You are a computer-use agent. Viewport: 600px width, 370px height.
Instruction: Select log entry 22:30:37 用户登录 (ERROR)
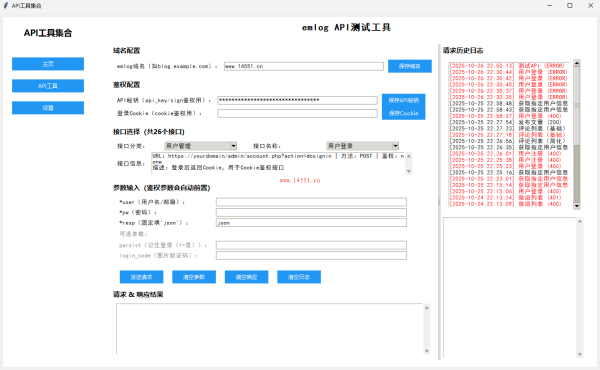[x=508, y=91]
